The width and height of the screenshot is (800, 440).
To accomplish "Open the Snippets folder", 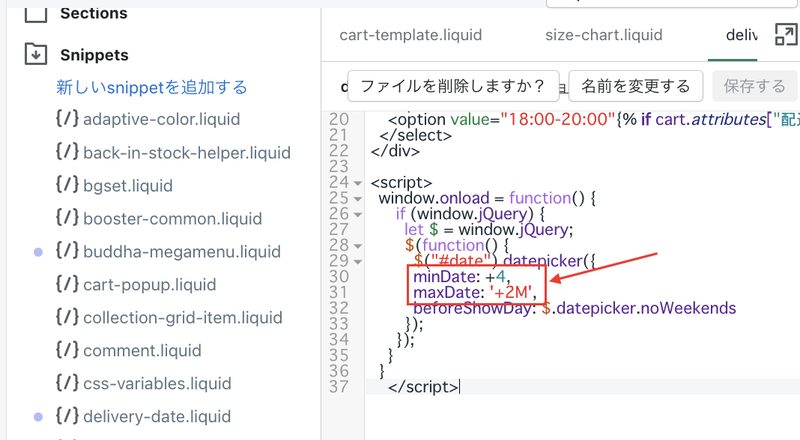I will 94,55.
